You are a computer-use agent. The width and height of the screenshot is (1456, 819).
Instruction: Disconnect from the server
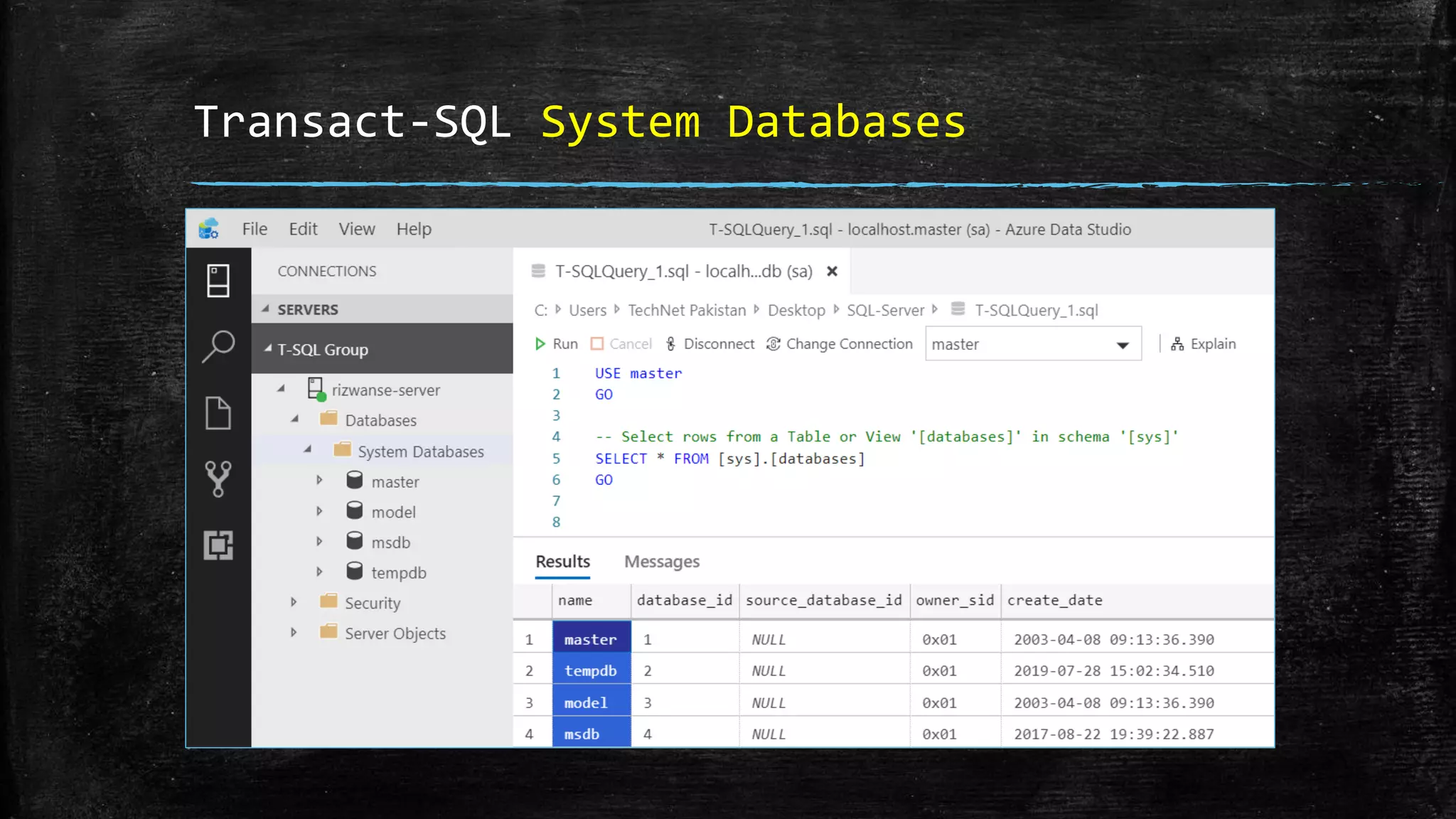pos(710,344)
